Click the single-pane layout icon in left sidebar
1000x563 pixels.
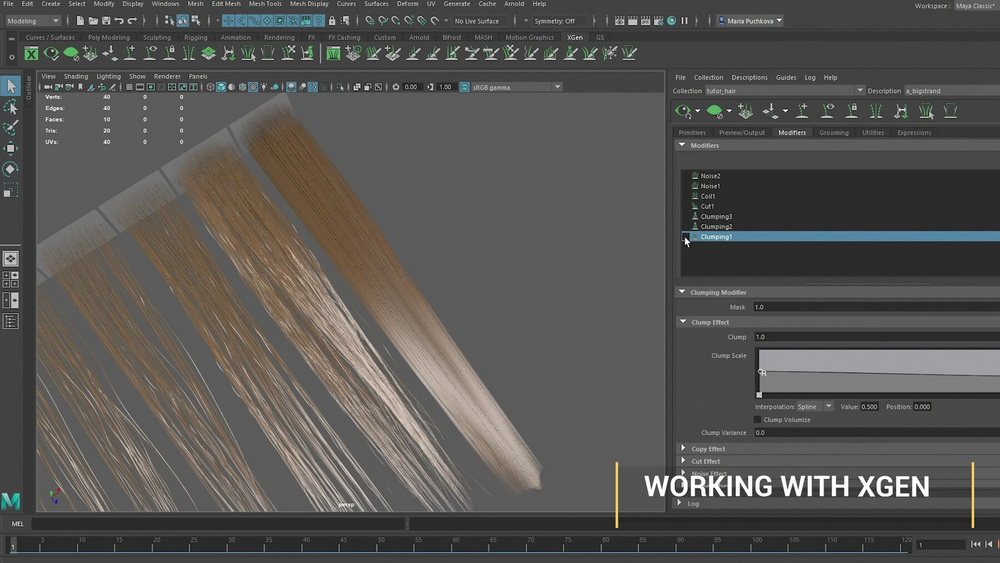point(11,258)
